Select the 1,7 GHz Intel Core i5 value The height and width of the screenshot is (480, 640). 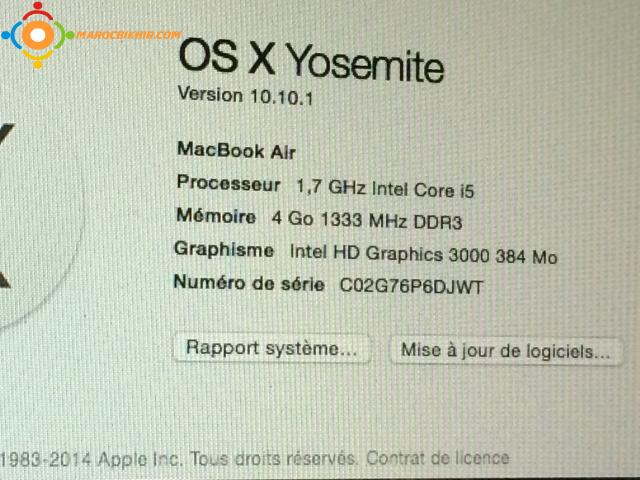pyautogui.click(x=385, y=189)
